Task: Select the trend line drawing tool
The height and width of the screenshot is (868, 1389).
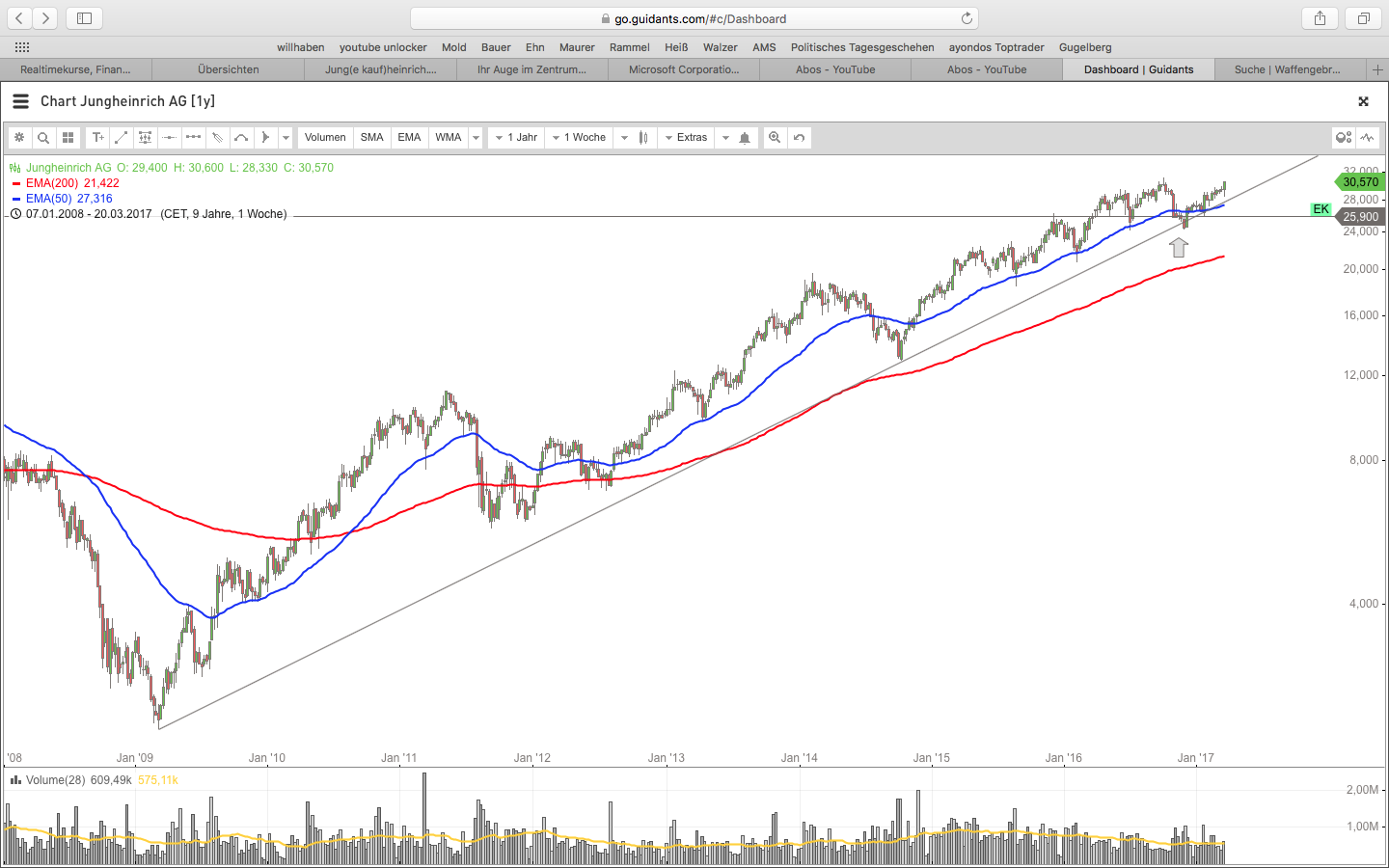Action: (122, 138)
